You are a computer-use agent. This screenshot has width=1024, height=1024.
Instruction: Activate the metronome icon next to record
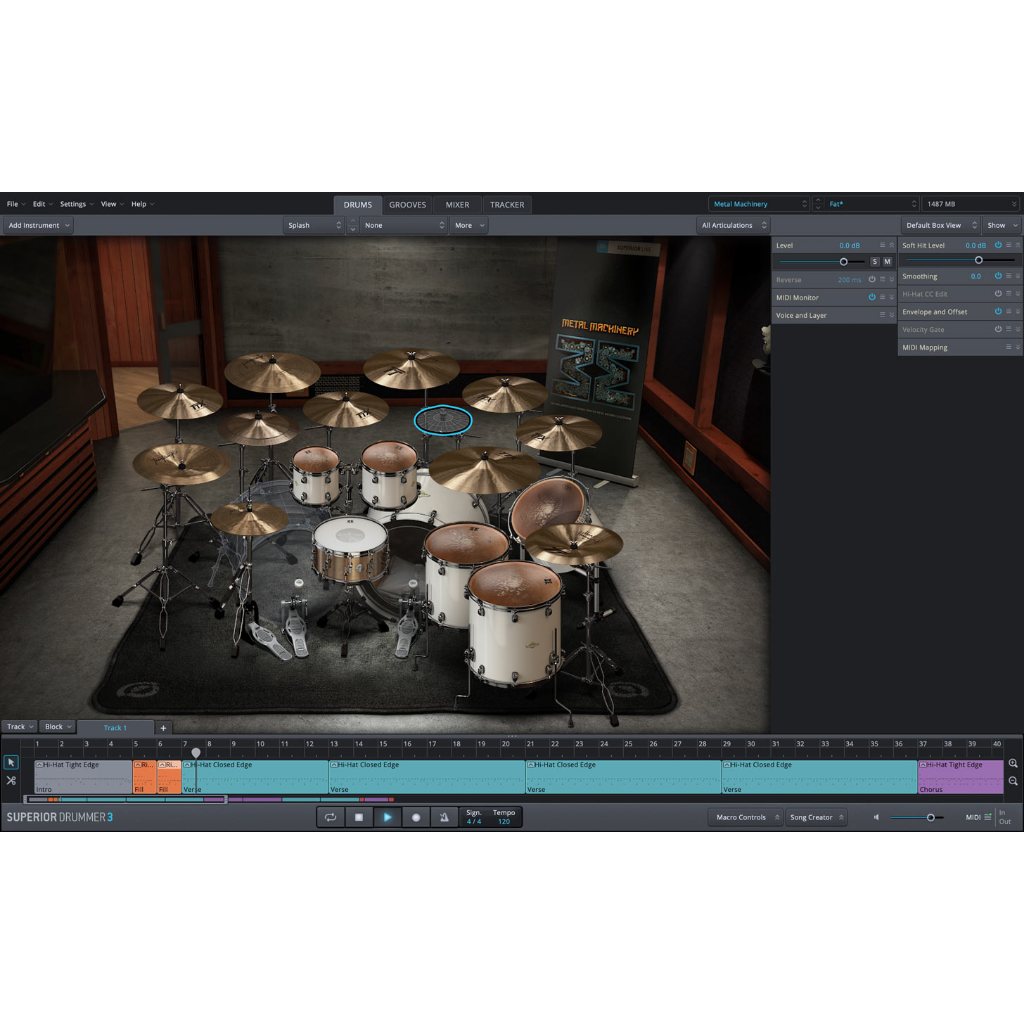(x=443, y=817)
